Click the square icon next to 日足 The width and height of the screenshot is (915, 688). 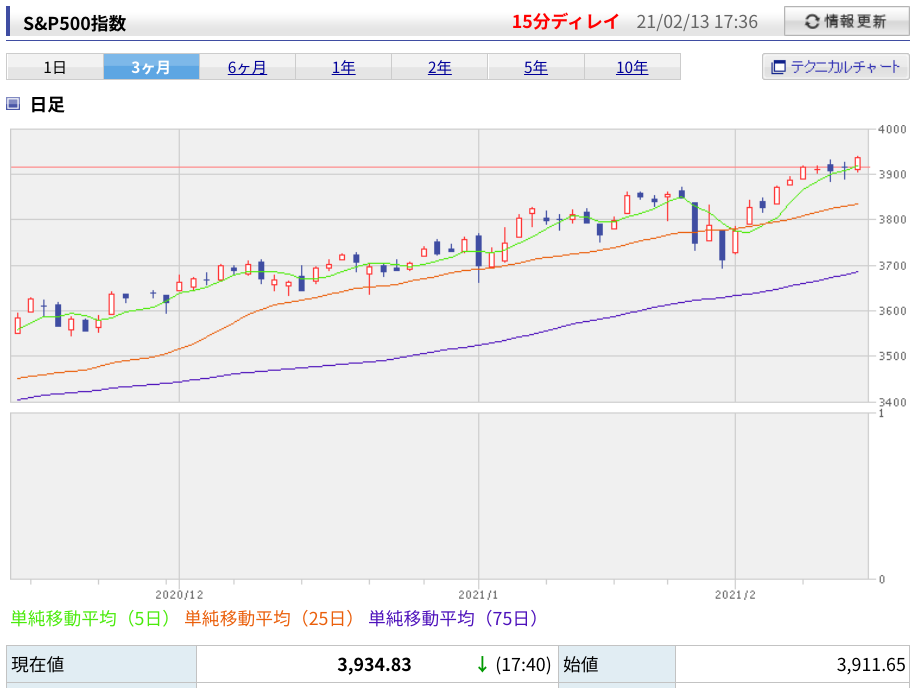(13, 104)
